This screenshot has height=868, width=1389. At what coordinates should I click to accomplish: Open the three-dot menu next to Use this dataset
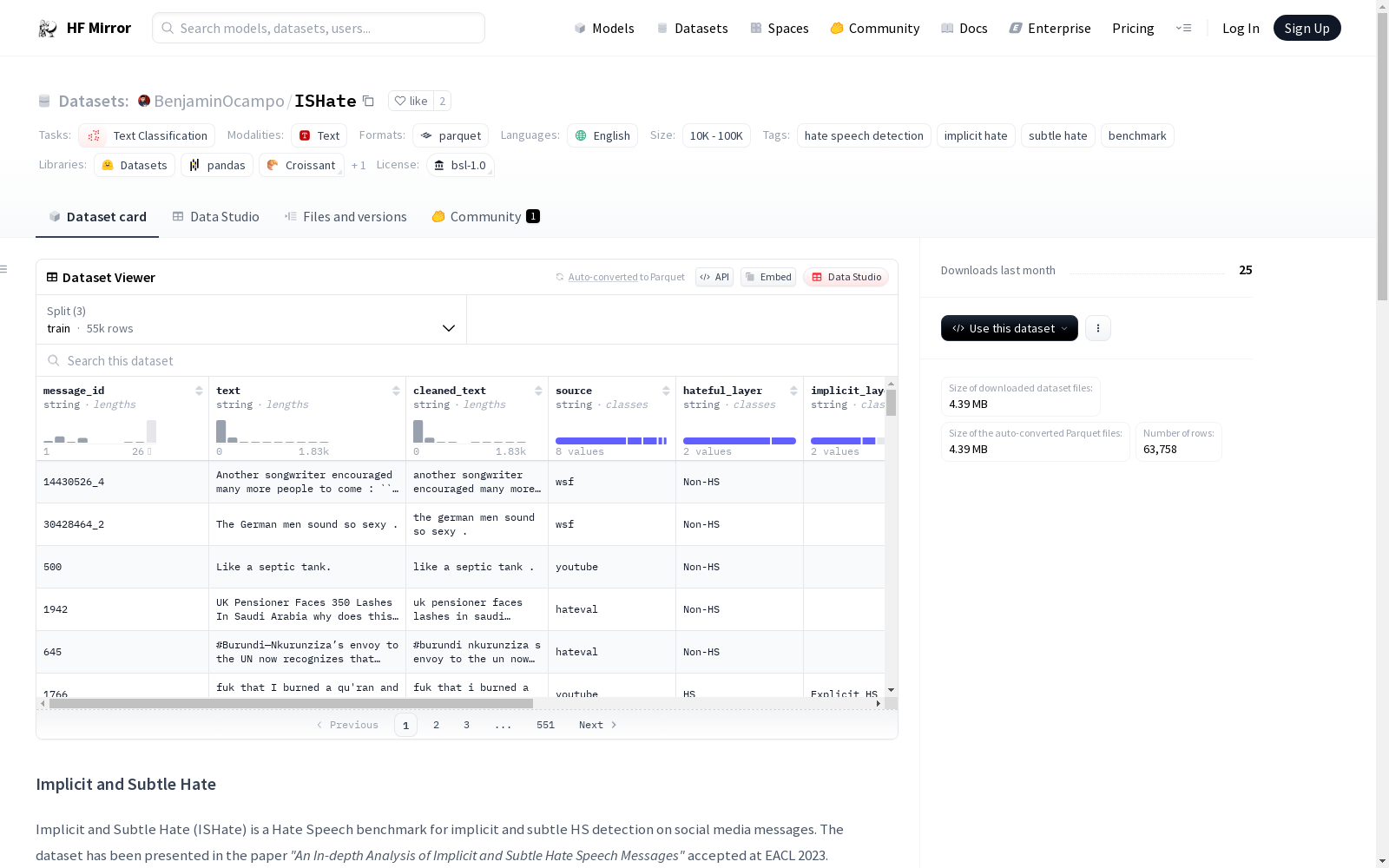pos(1098,328)
